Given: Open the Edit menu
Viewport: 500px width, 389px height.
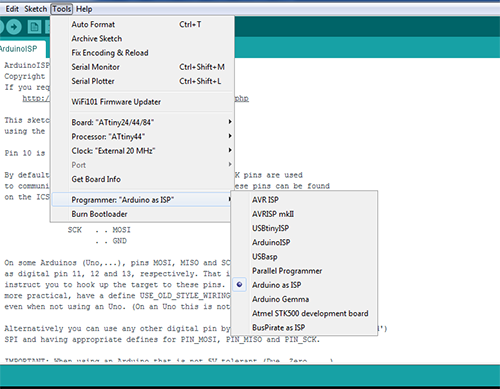Looking at the screenshot, I should coord(12,9).
